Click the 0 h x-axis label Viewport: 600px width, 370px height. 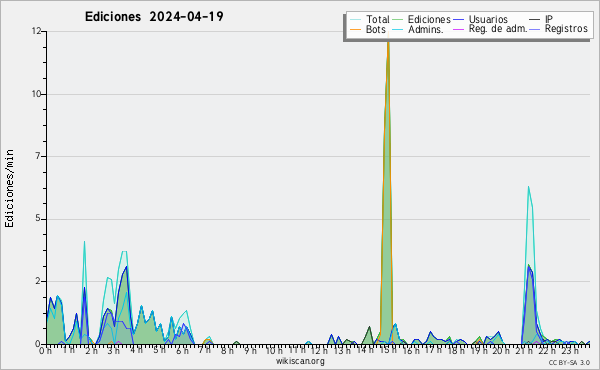[46, 350]
